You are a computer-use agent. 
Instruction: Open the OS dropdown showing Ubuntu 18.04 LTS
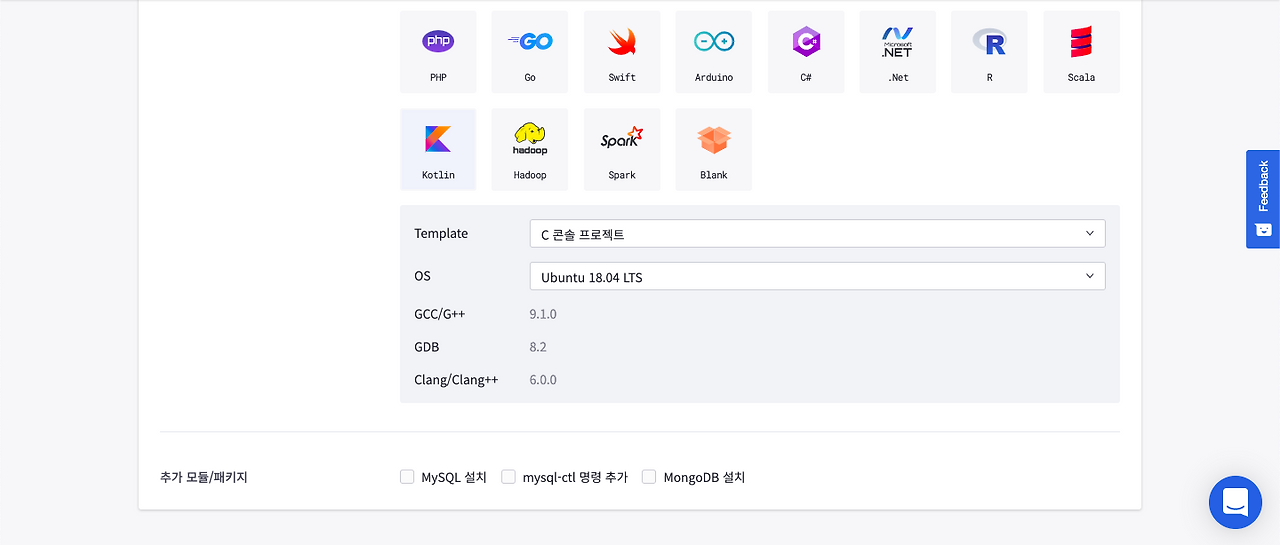(x=817, y=276)
